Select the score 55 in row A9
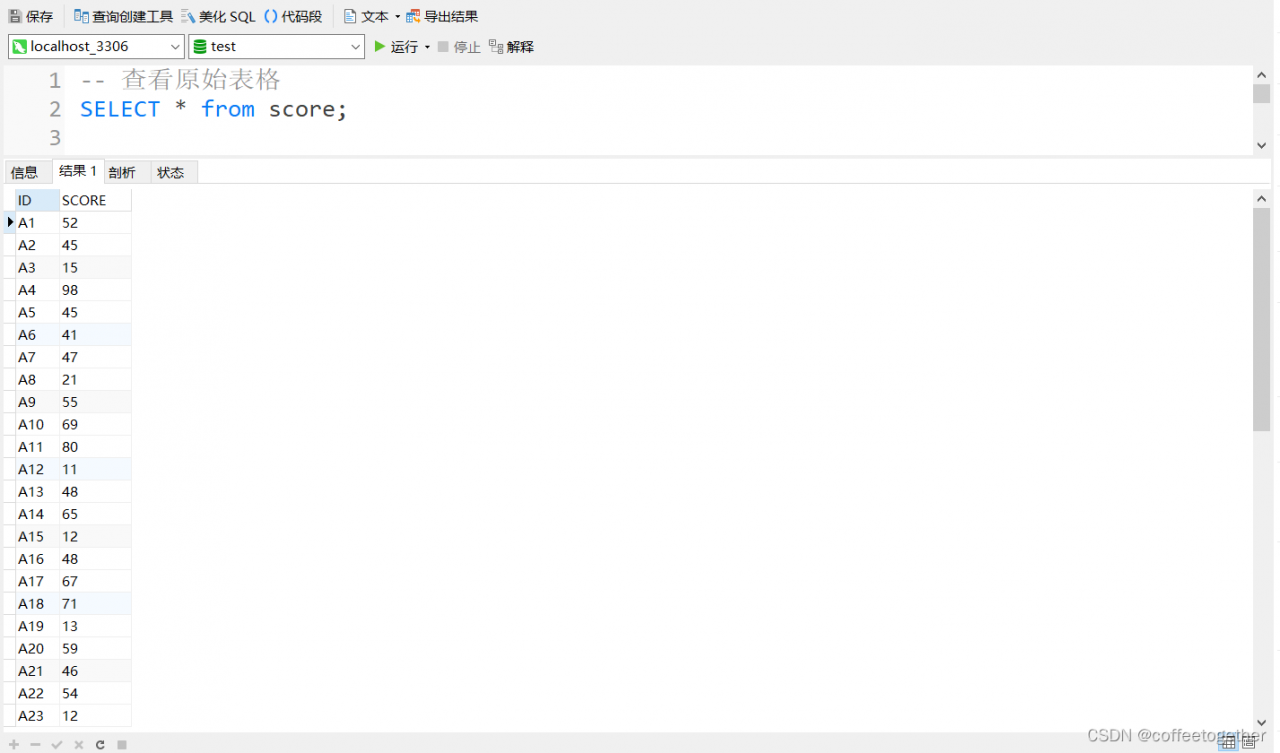The image size is (1280, 753). 95,402
